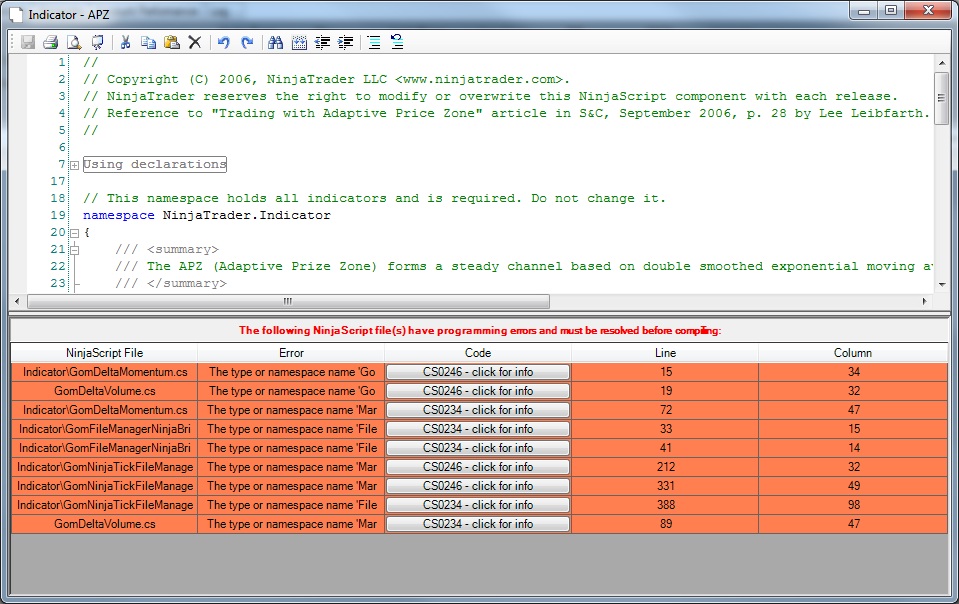Click line 2 Copyright comment

click(326, 79)
